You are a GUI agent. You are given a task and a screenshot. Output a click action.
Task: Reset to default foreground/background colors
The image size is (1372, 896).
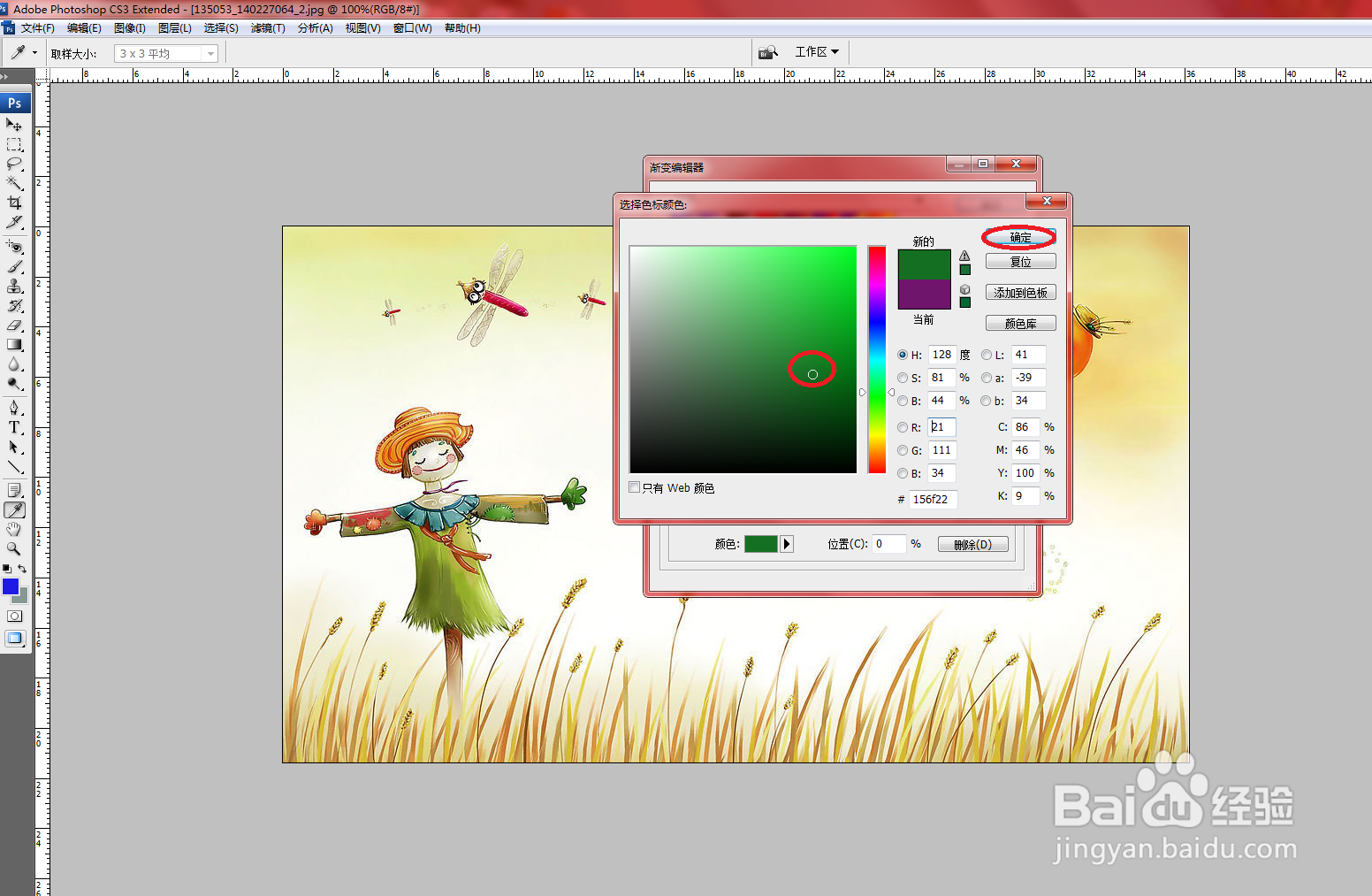coord(7,569)
